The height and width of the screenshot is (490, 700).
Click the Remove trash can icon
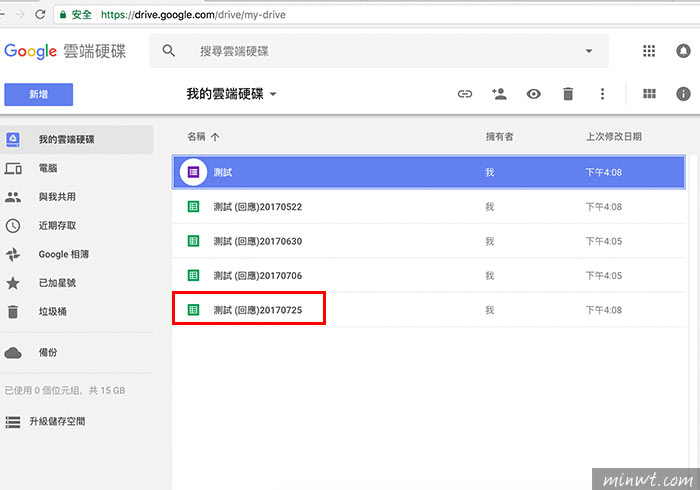568,94
